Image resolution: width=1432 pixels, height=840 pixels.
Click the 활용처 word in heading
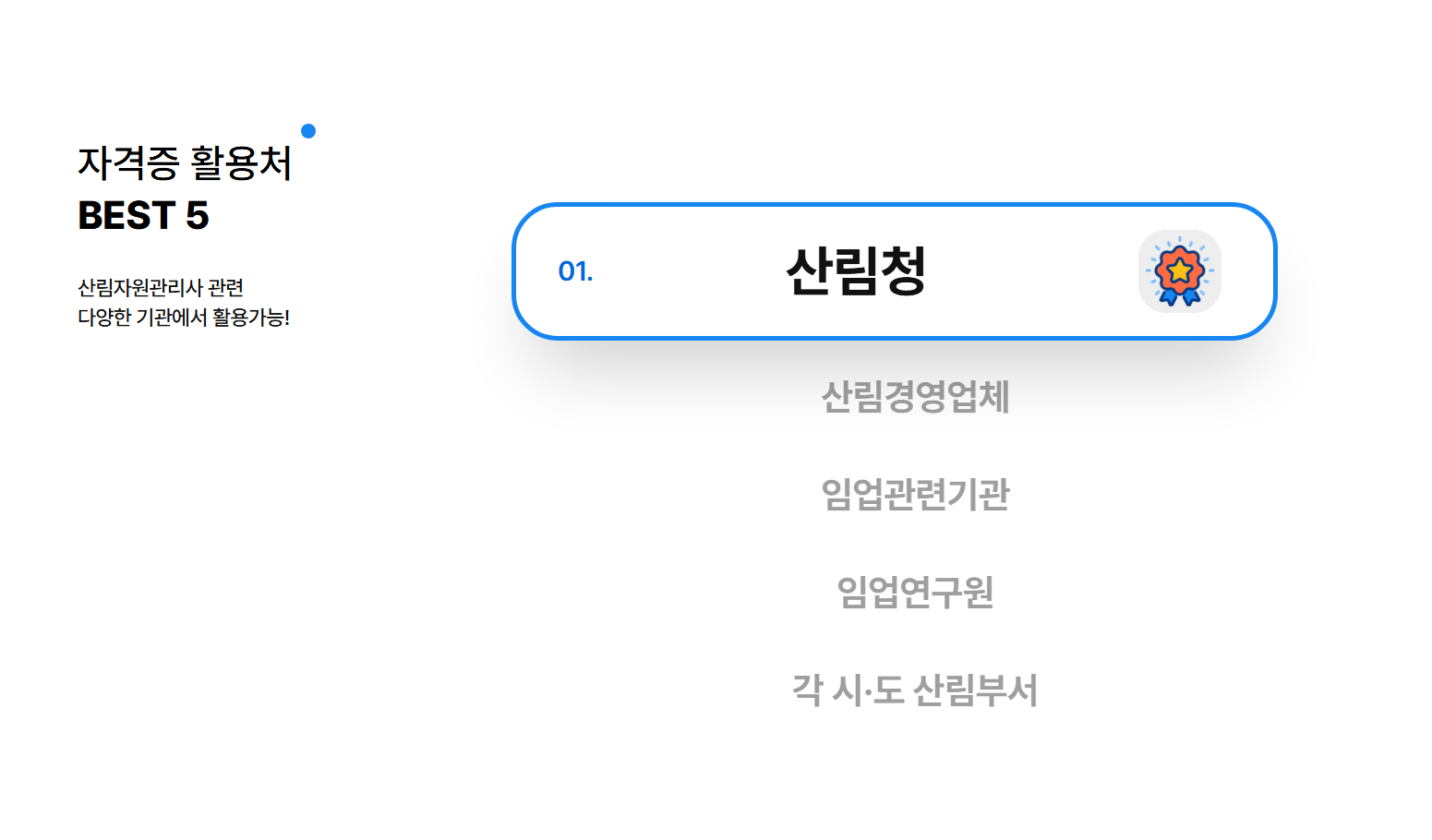[x=241, y=163]
